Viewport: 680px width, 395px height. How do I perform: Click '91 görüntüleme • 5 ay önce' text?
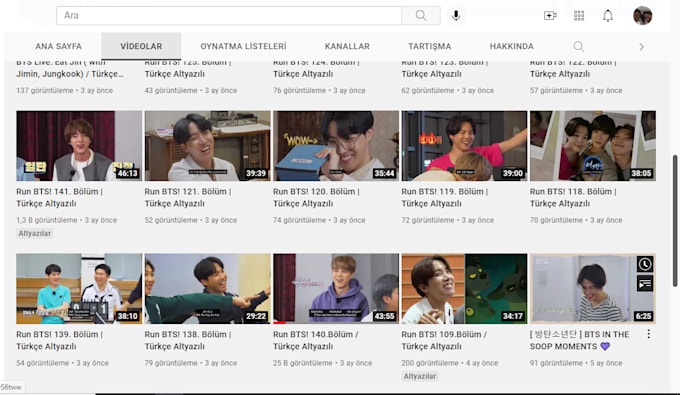(x=576, y=363)
